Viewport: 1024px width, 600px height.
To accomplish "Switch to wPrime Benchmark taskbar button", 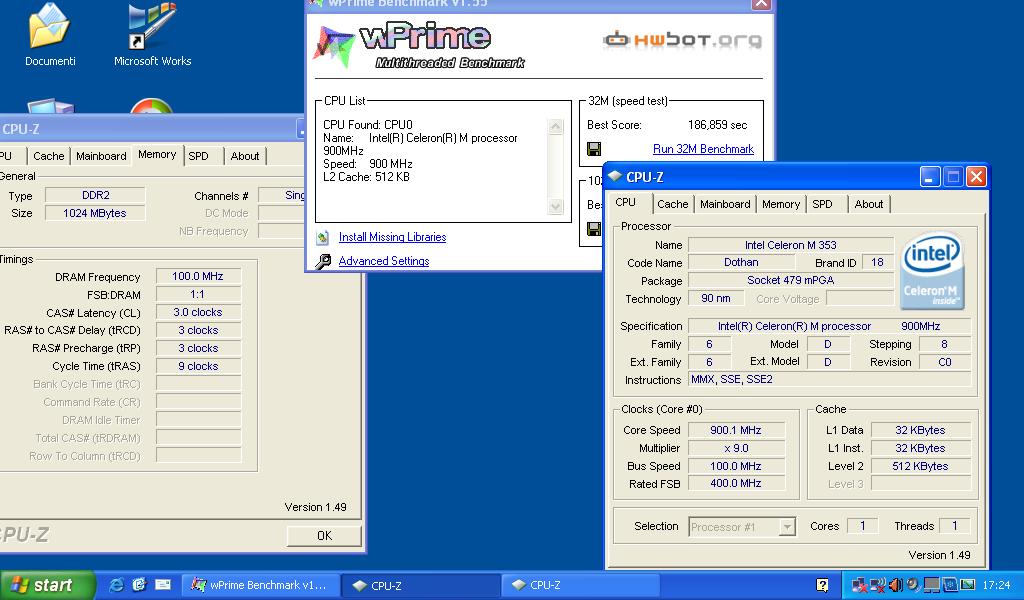I will click(x=261, y=585).
